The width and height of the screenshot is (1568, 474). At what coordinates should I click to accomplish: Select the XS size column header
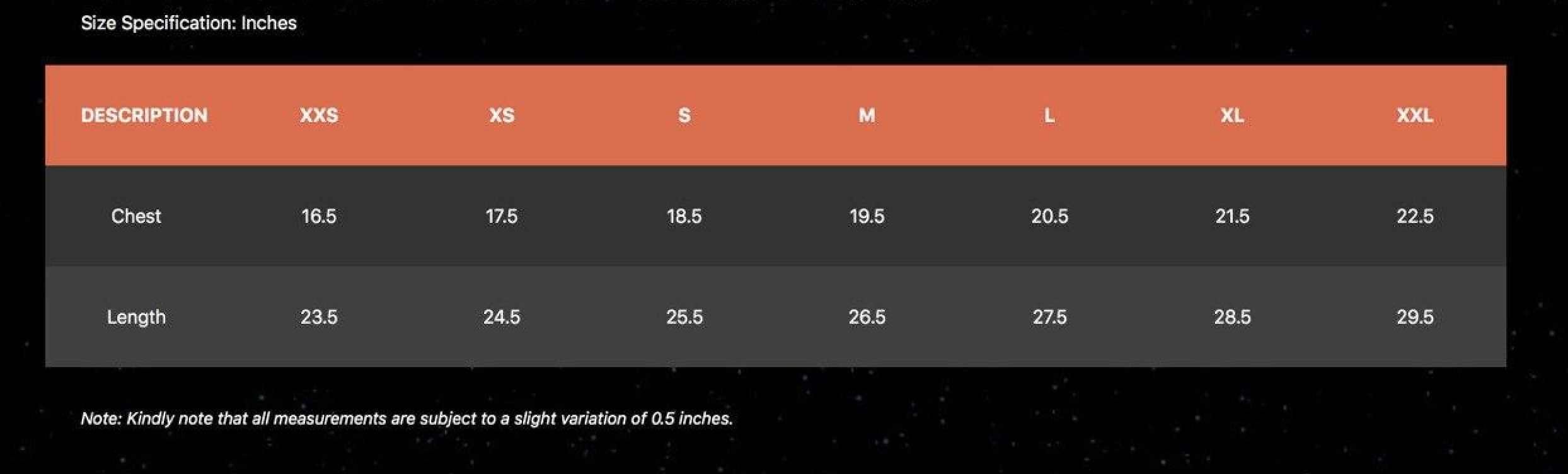(502, 115)
